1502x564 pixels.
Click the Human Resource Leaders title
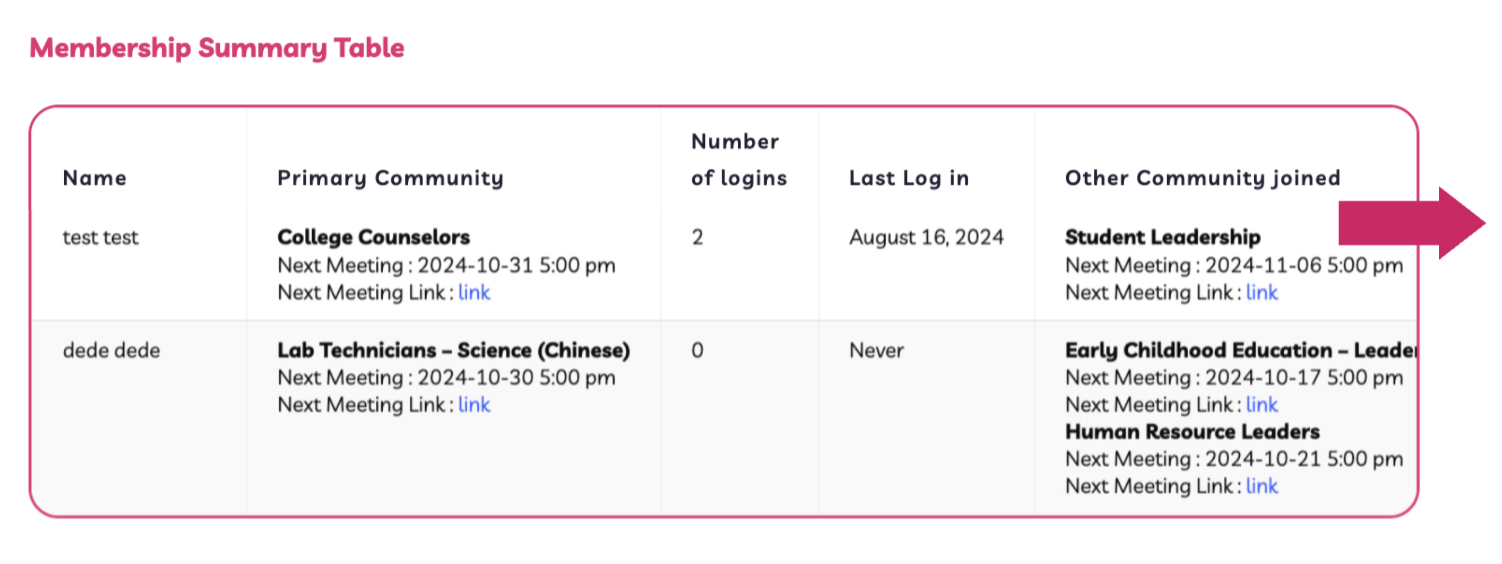(1192, 433)
